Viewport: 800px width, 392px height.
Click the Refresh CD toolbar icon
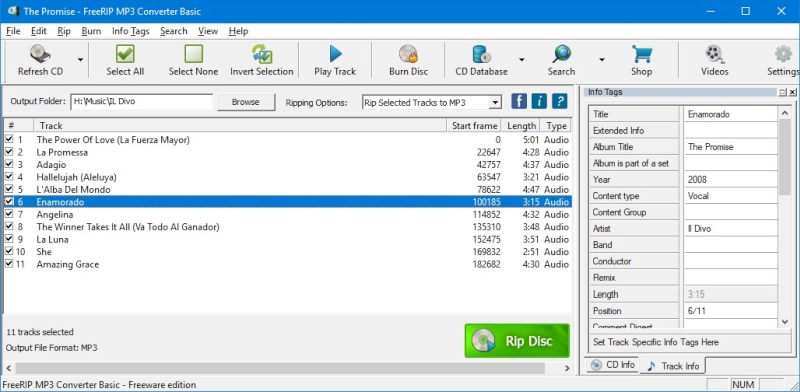tap(40, 54)
